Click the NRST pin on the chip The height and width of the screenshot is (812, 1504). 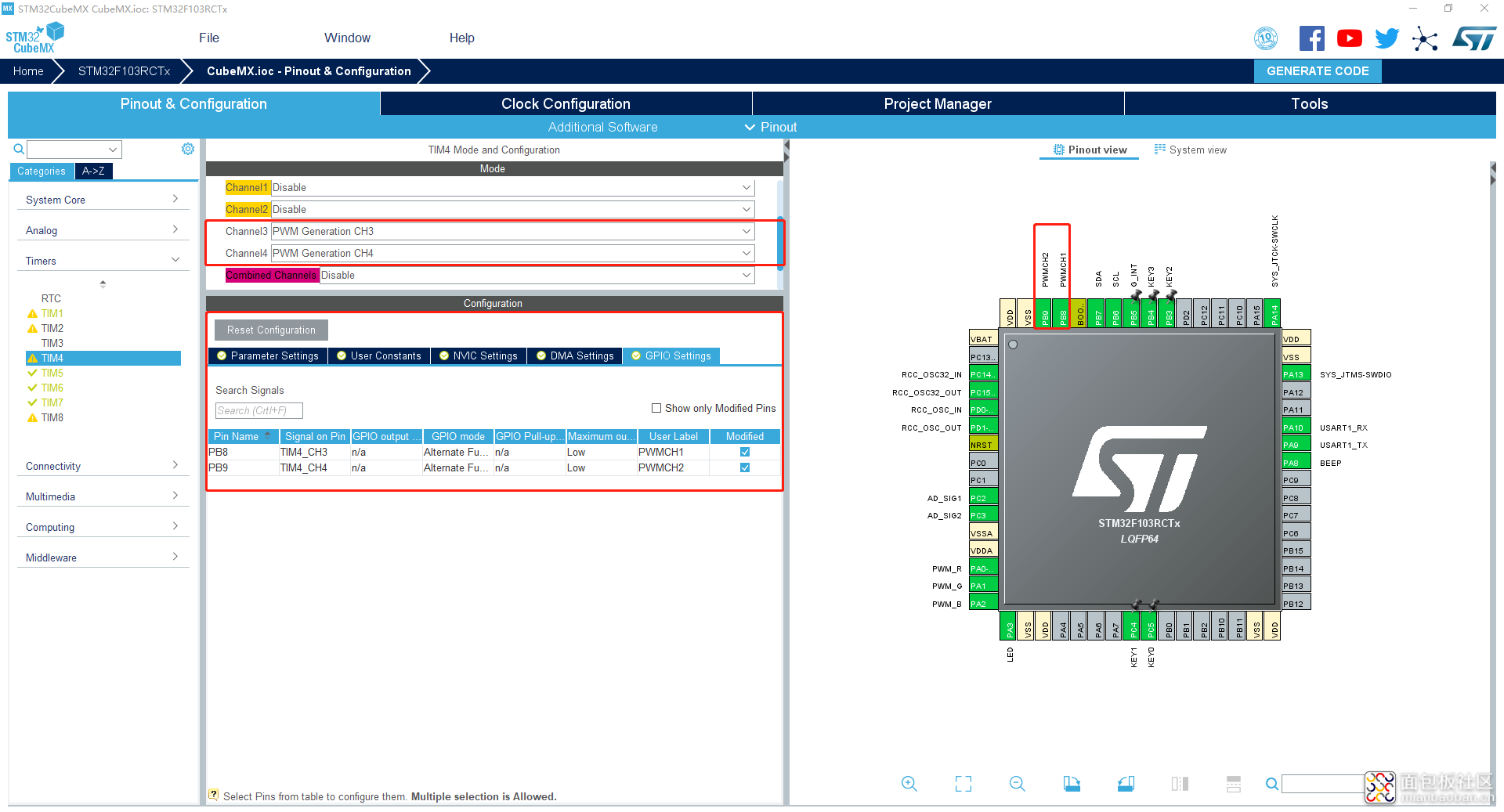click(983, 445)
